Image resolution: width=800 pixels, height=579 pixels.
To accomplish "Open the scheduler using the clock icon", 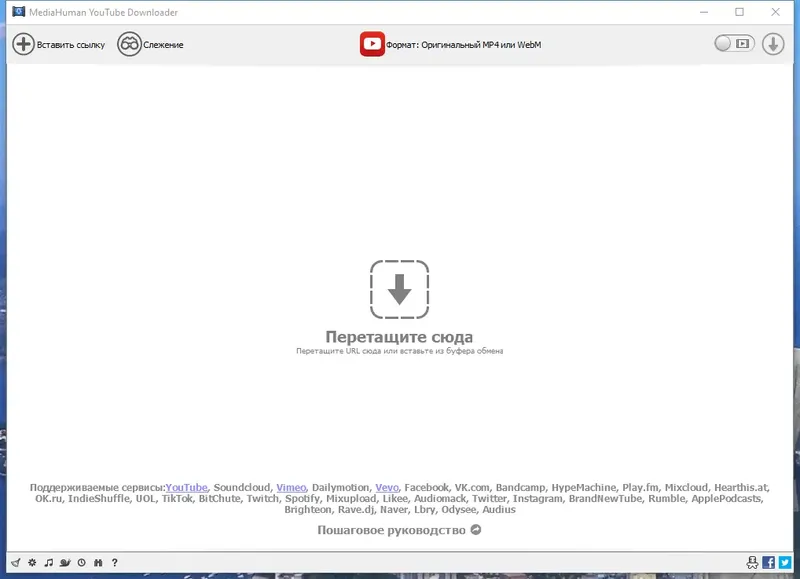I will pyautogui.click(x=80, y=563).
